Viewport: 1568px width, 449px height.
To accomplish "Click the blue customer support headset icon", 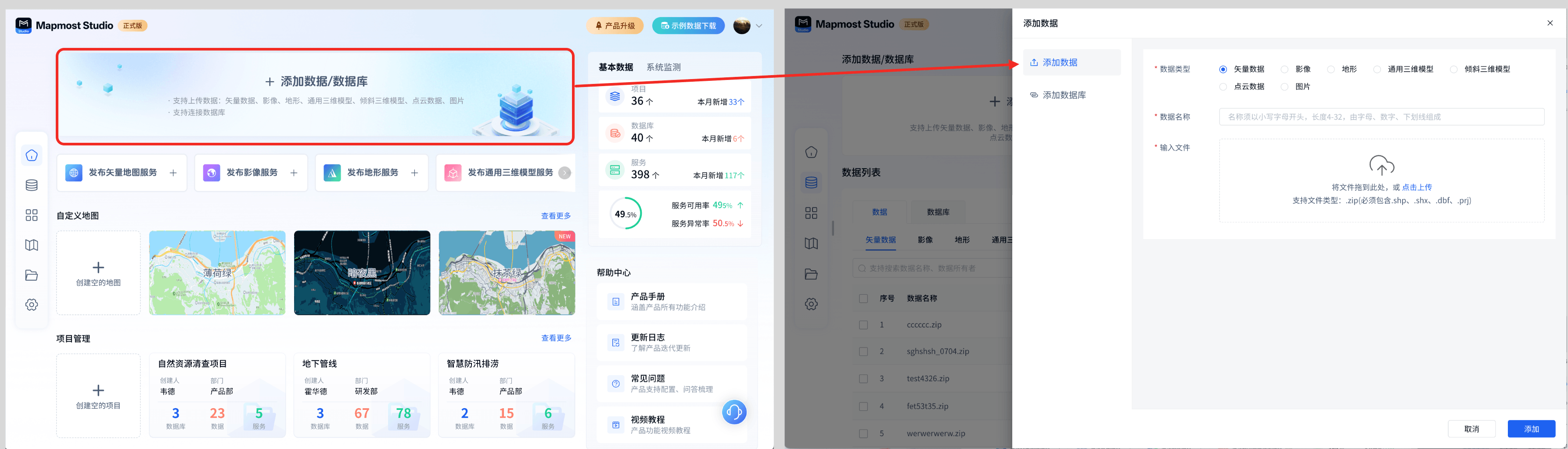I will click(734, 413).
